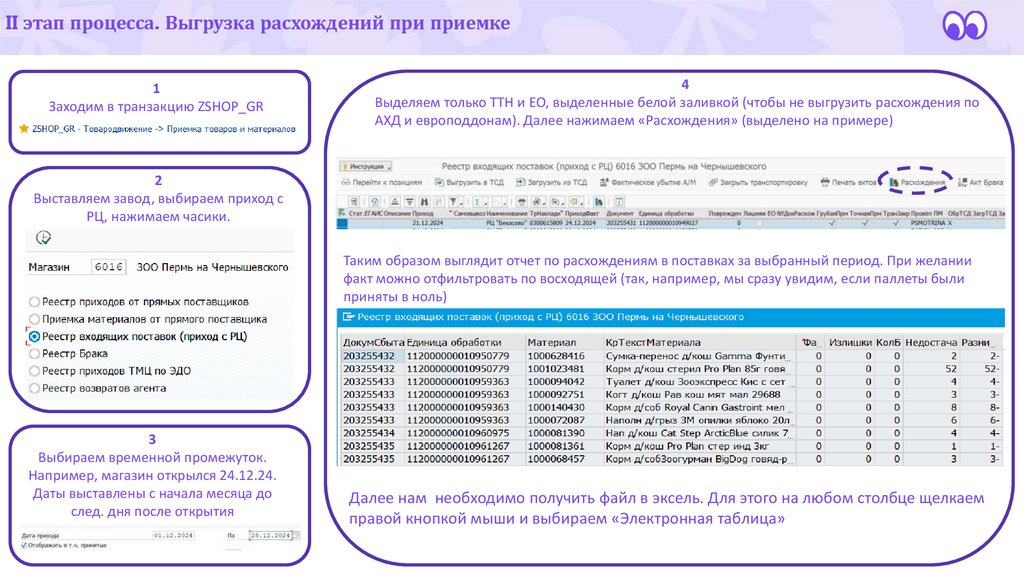Select Реестр приходов от прямых поставщиков radio
Viewport: 1024px width, 574px height.
(34, 302)
